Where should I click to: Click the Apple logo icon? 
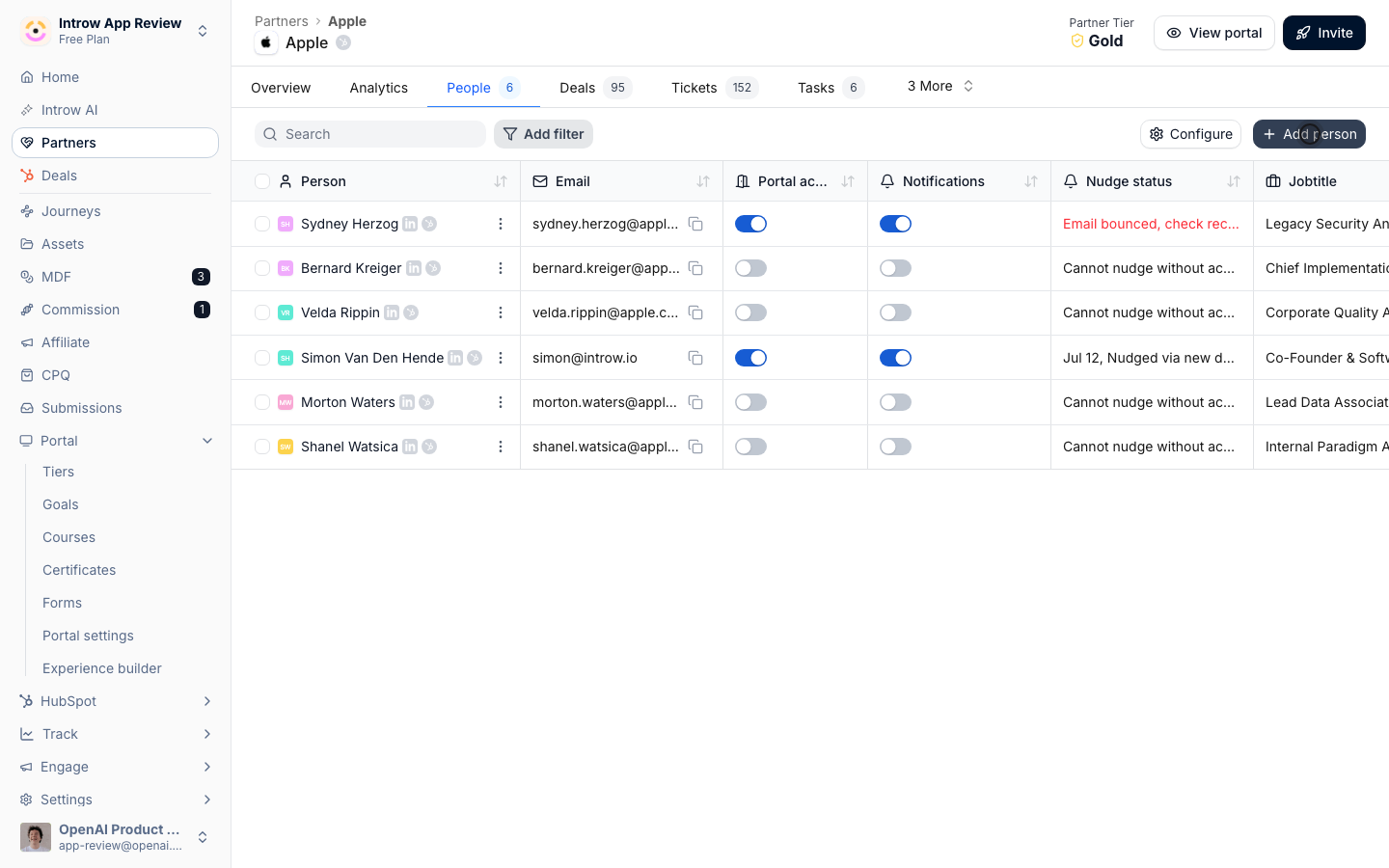pos(266,42)
